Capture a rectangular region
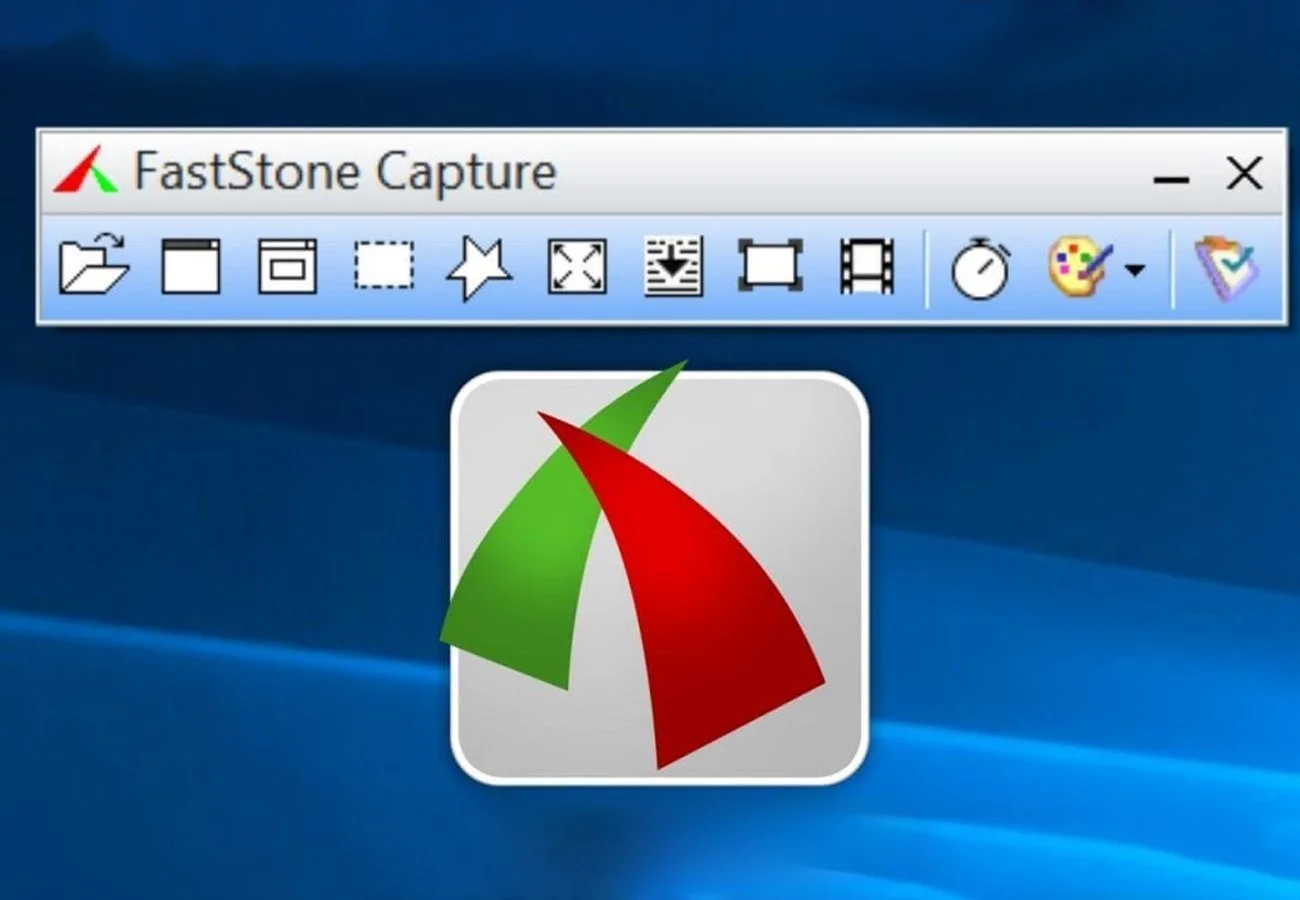1300x900 pixels. pos(384,267)
